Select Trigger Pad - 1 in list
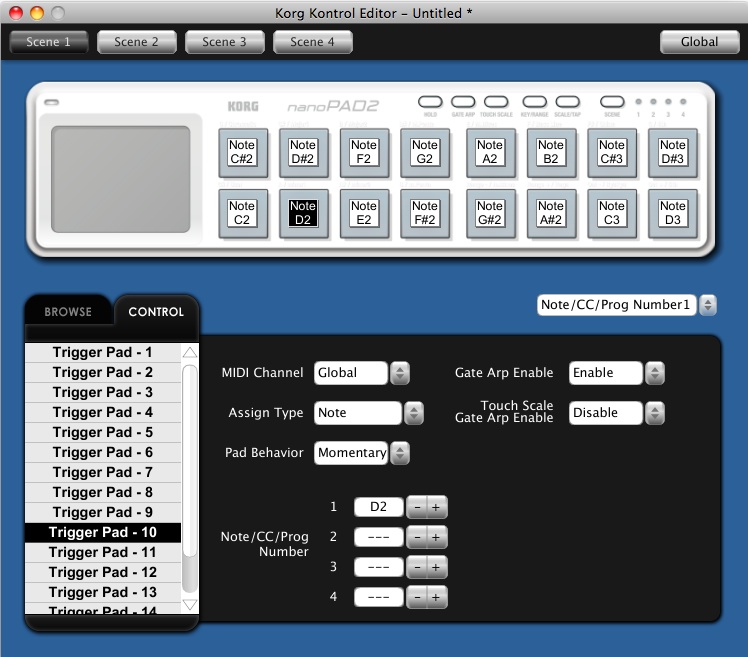748x657 pixels. point(103,353)
